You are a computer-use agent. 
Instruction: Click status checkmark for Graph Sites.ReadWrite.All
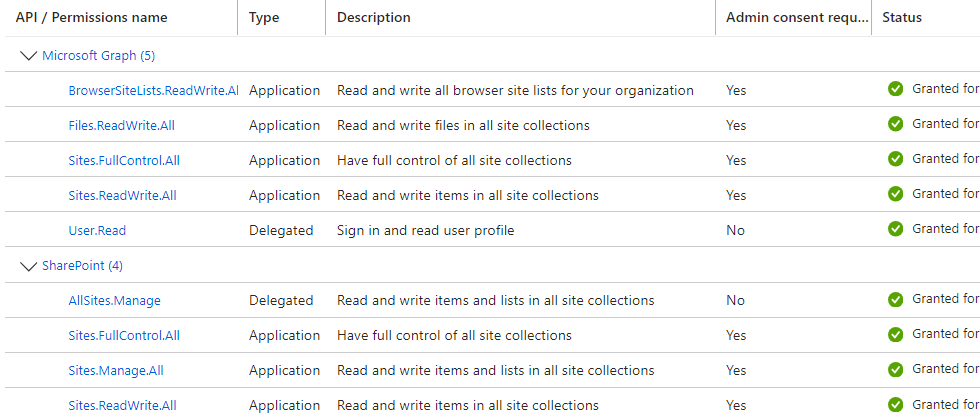895,194
